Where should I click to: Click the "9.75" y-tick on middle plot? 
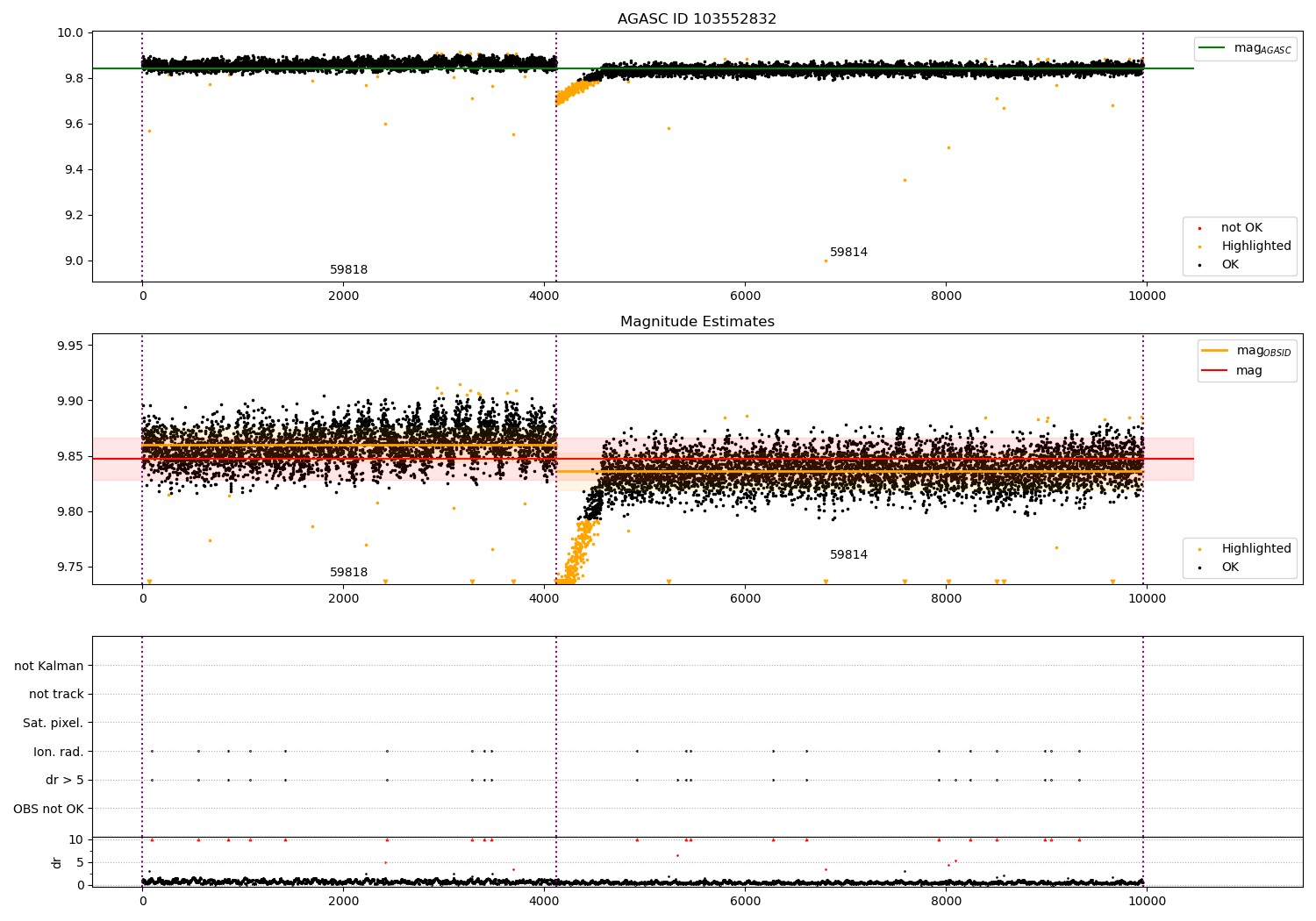click(71, 568)
